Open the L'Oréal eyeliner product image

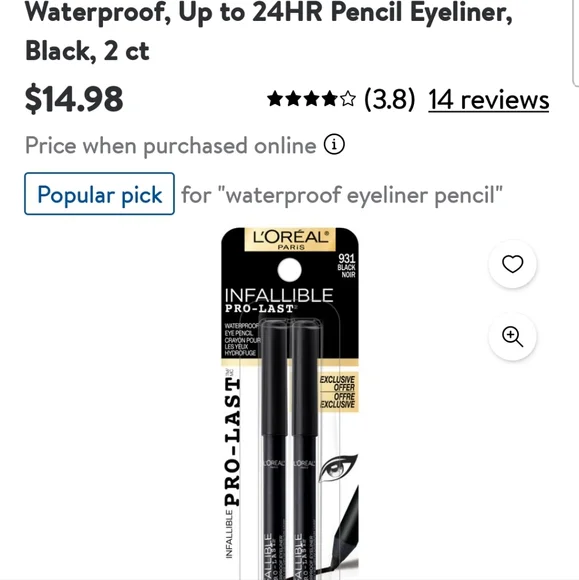[290, 404]
